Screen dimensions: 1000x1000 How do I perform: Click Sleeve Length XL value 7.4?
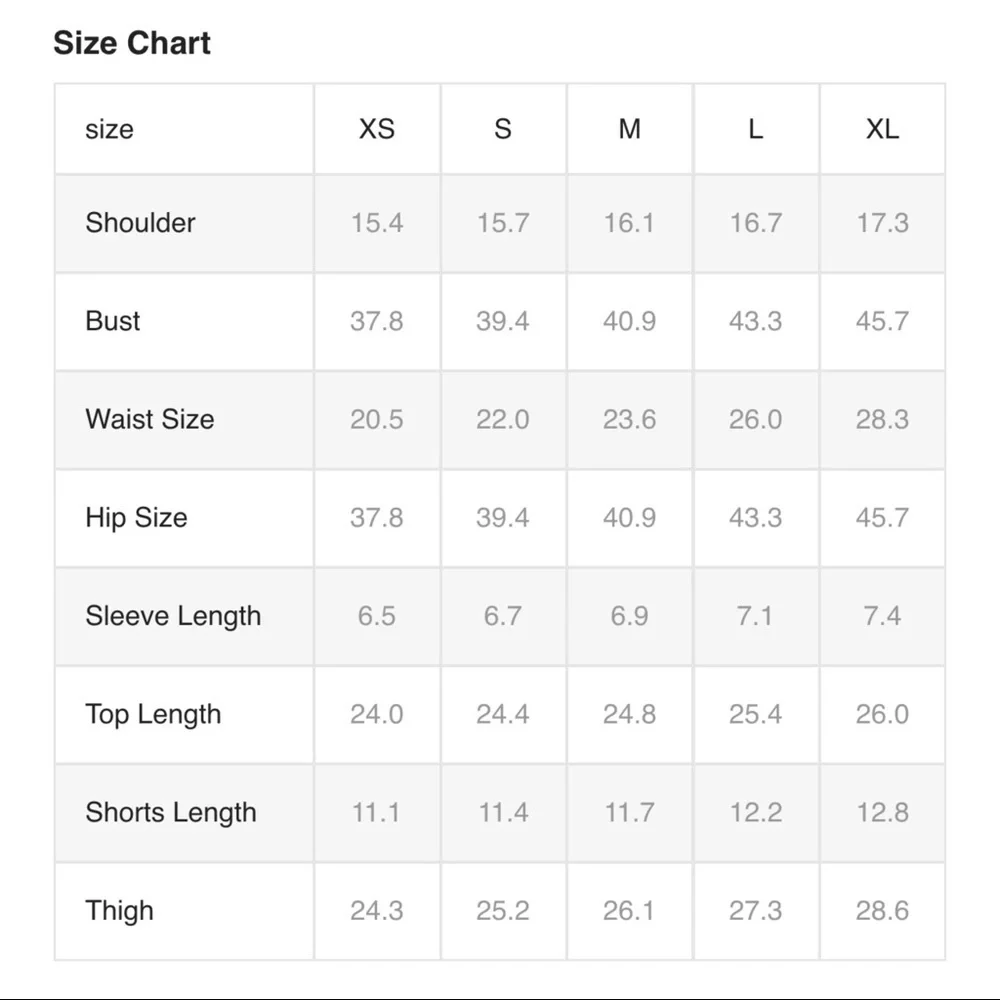[882, 616]
